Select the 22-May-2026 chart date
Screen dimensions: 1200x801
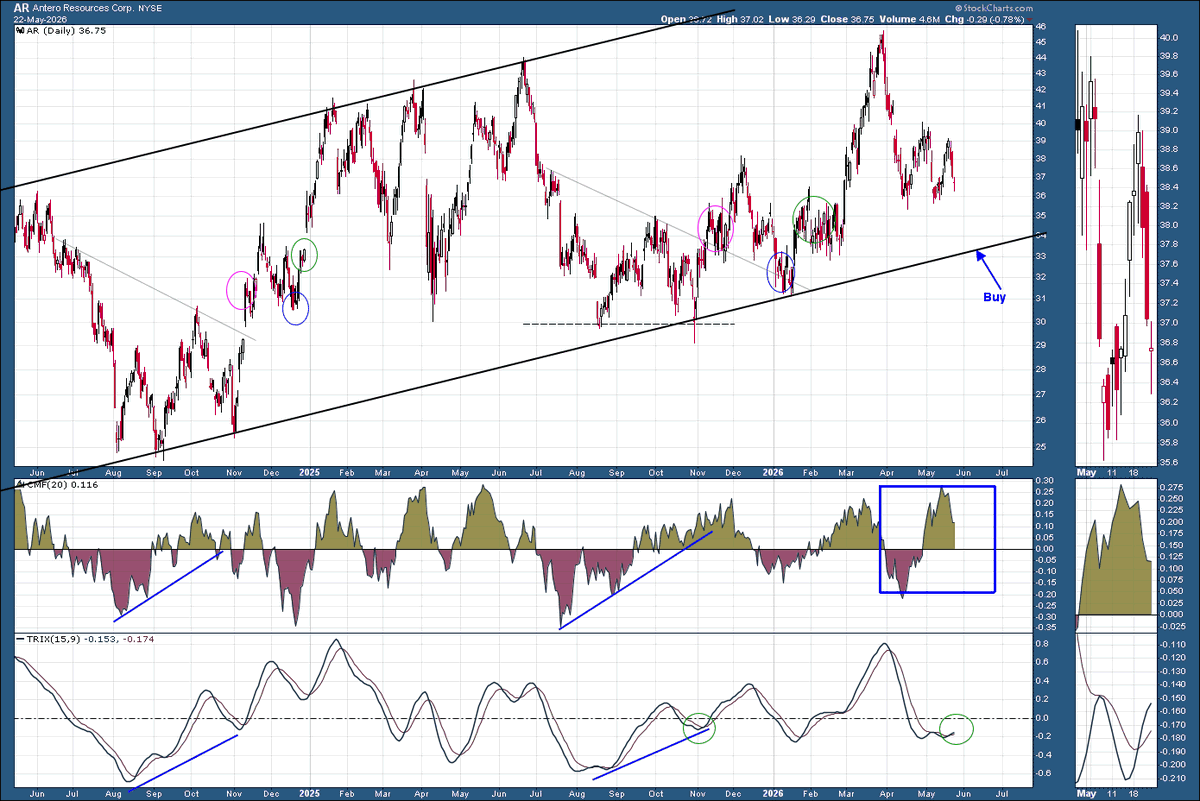[x=42, y=19]
